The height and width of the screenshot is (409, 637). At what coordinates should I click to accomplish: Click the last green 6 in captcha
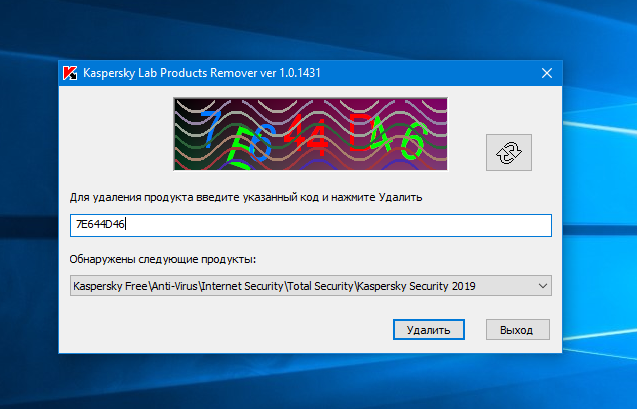coord(414,141)
